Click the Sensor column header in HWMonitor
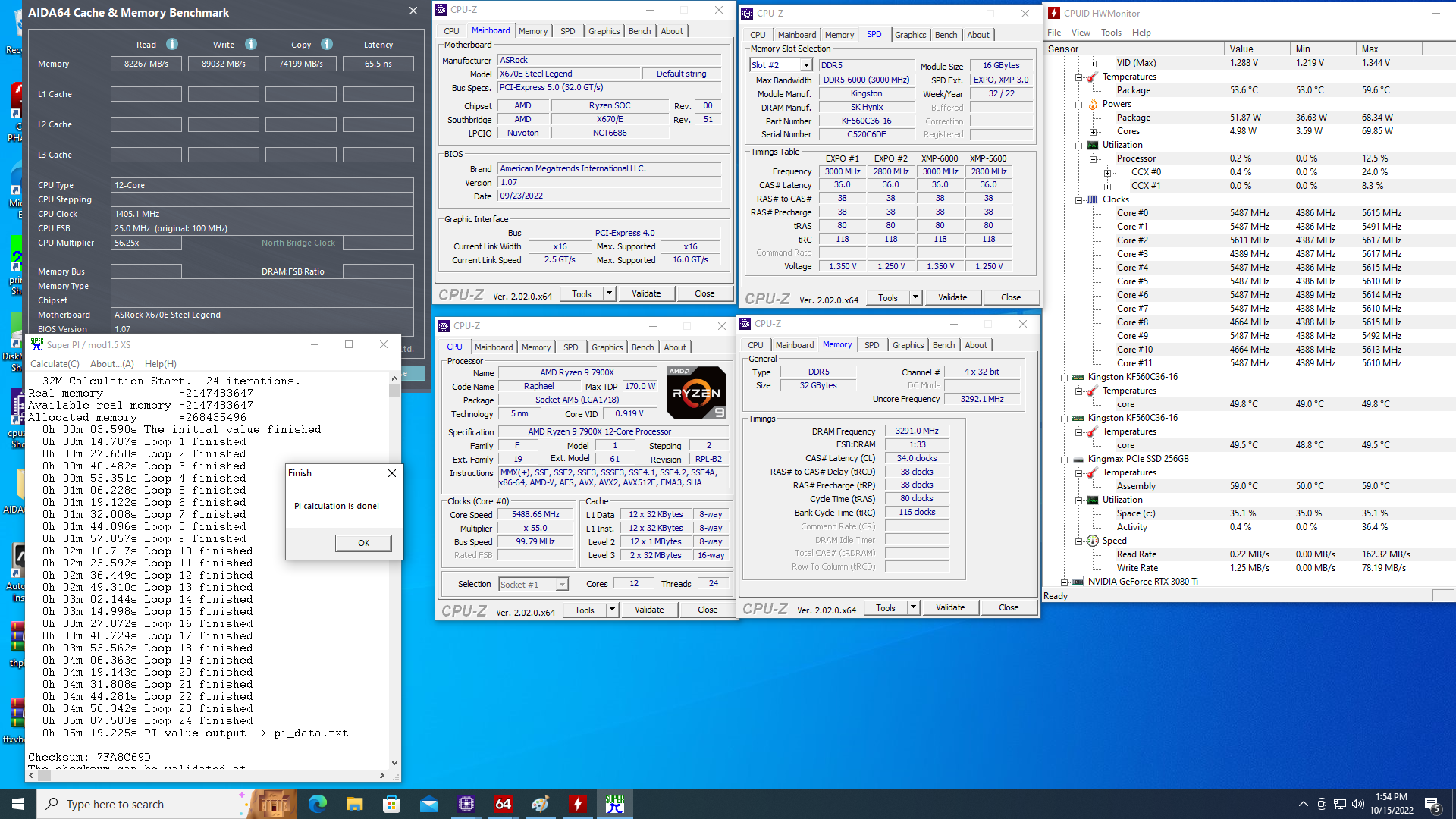1456x819 pixels. pos(1134,49)
